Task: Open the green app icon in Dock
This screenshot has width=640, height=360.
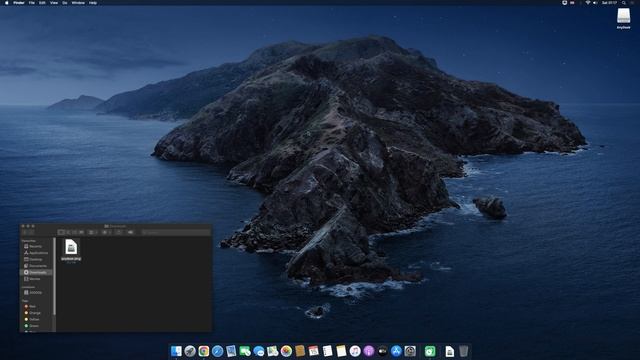Action: (x=430, y=351)
